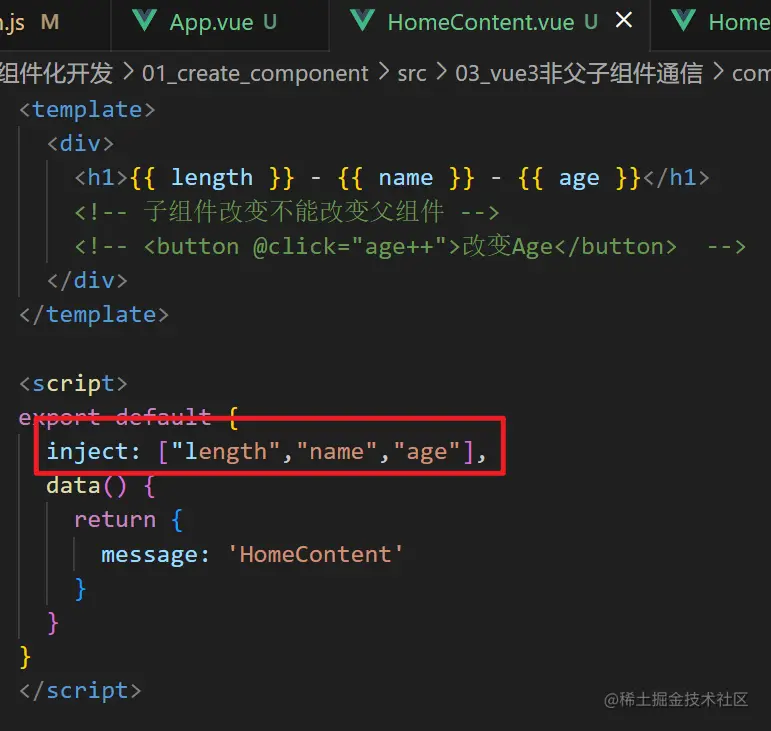
Task: Click the closing </template> tag
Action: [94, 315]
